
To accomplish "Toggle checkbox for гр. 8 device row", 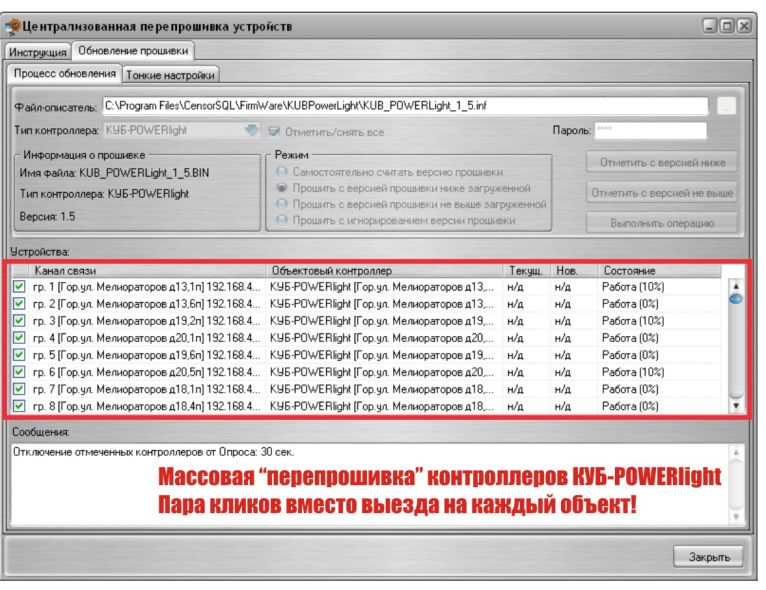I will click(x=19, y=406).
